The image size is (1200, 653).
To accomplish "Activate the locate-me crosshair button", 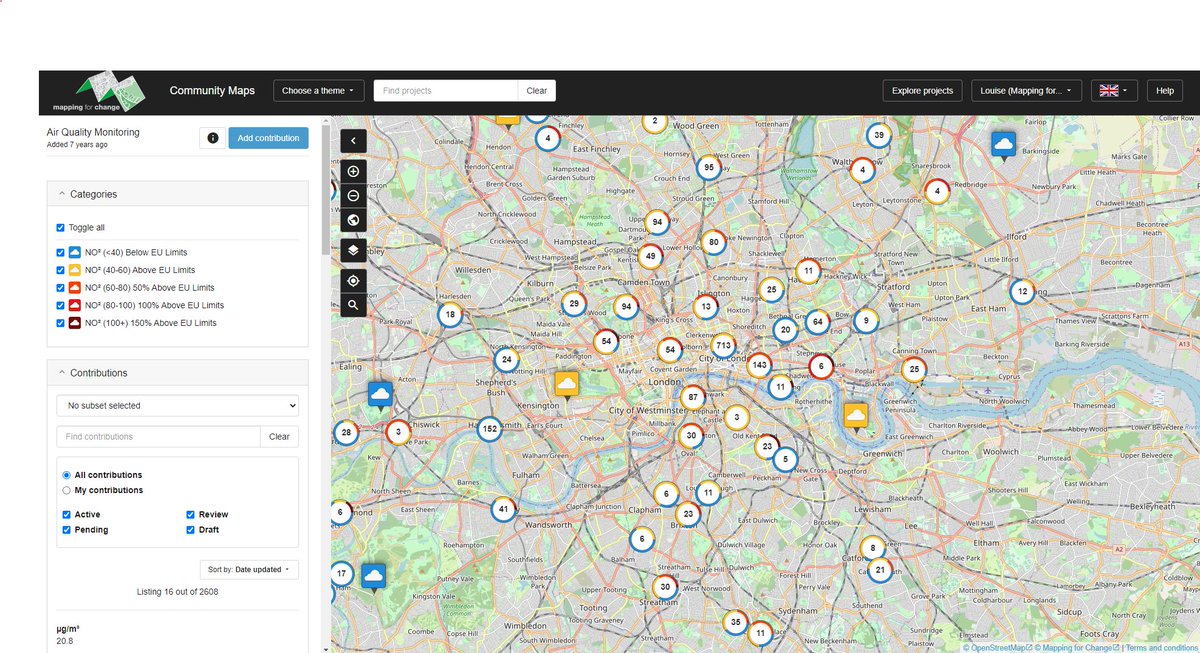I will [354, 279].
